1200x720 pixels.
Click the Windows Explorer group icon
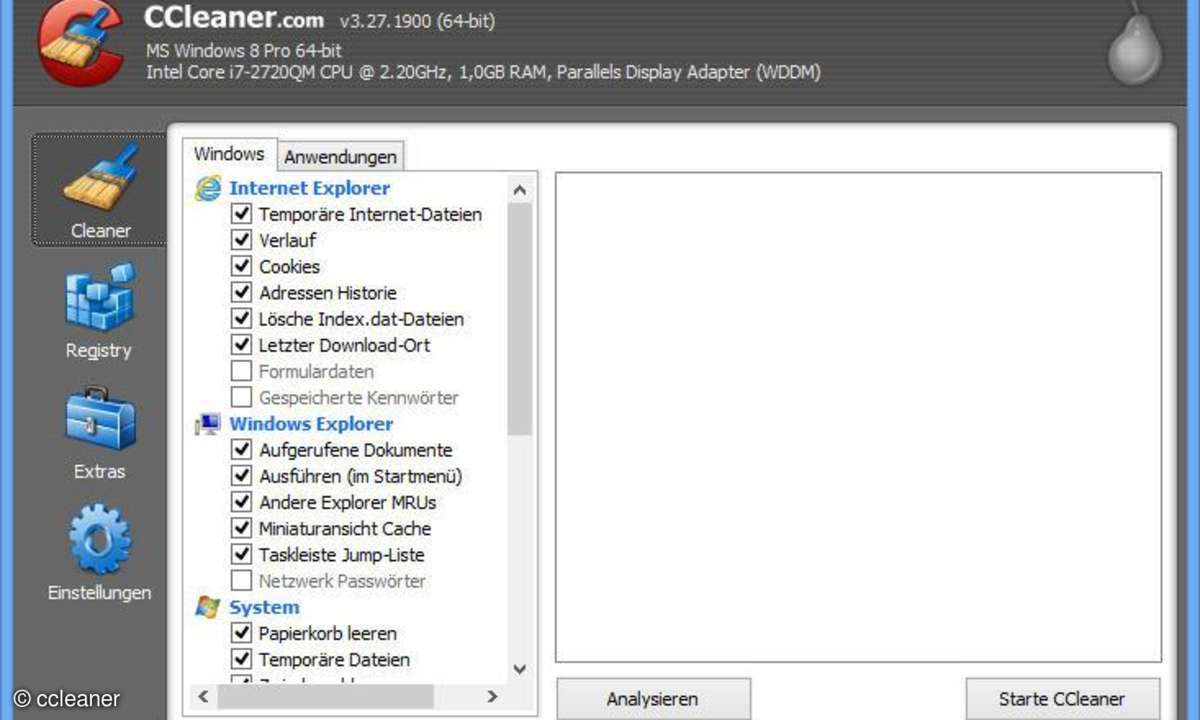point(208,424)
